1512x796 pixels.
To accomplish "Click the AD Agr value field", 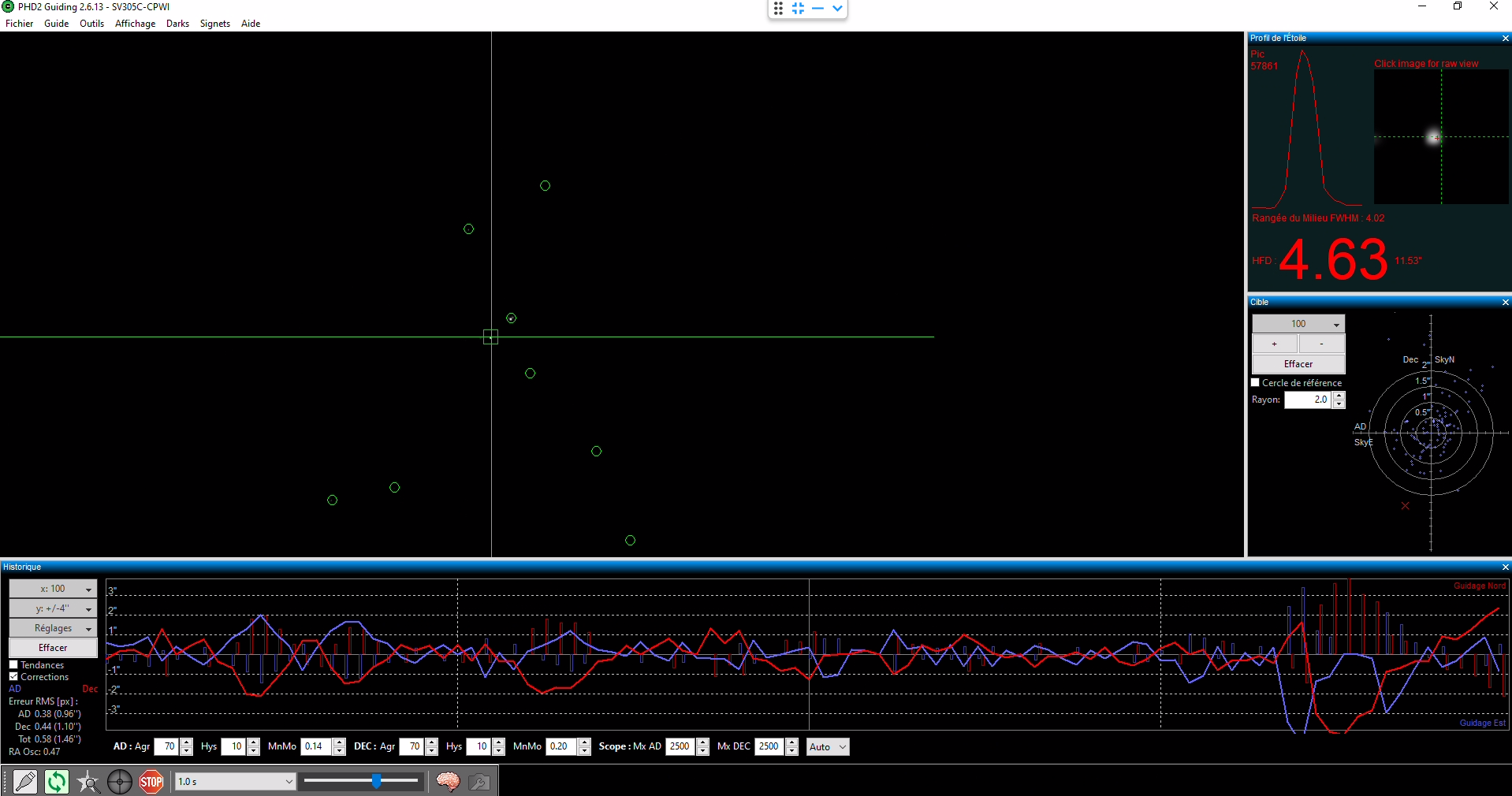I will (x=167, y=747).
